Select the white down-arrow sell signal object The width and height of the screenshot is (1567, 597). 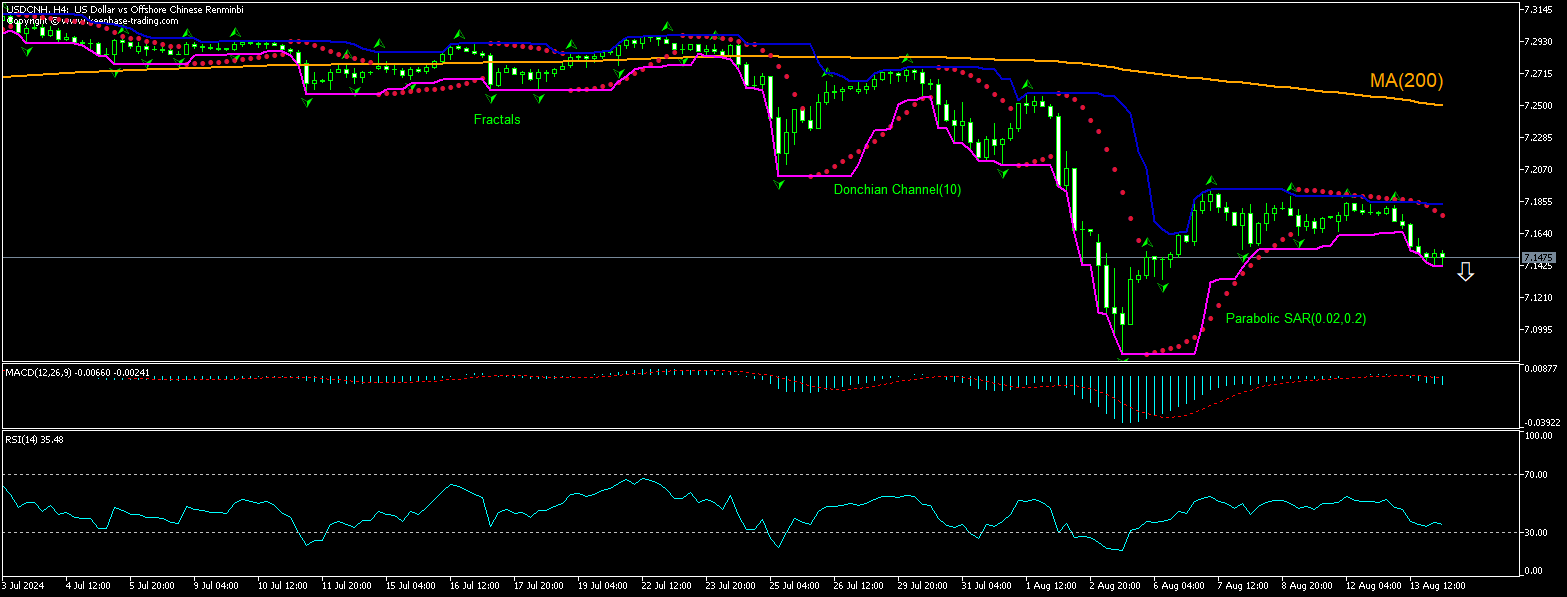(1466, 272)
